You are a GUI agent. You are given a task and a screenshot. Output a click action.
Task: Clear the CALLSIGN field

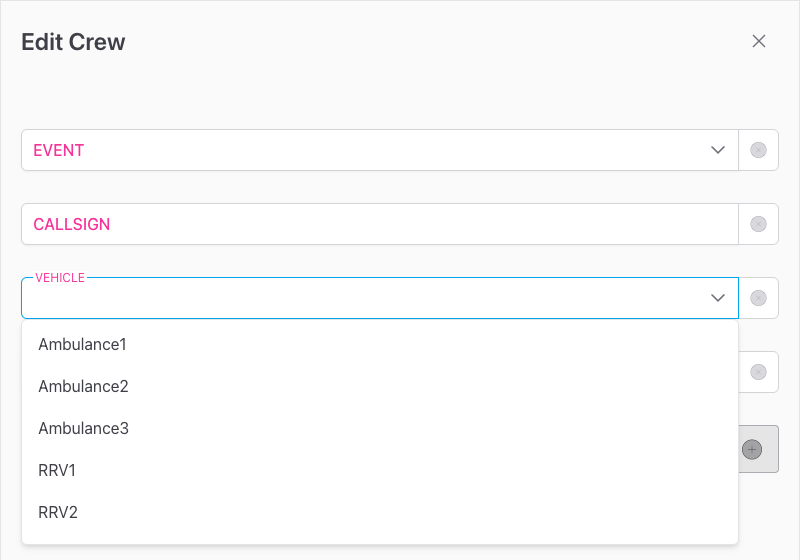tap(758, 224)
